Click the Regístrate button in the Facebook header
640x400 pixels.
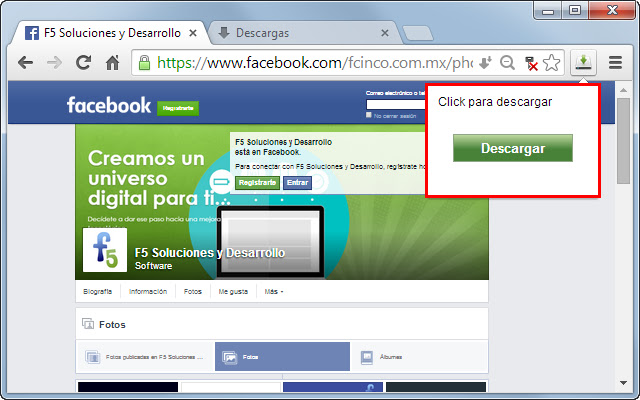[x=178, y=108]
